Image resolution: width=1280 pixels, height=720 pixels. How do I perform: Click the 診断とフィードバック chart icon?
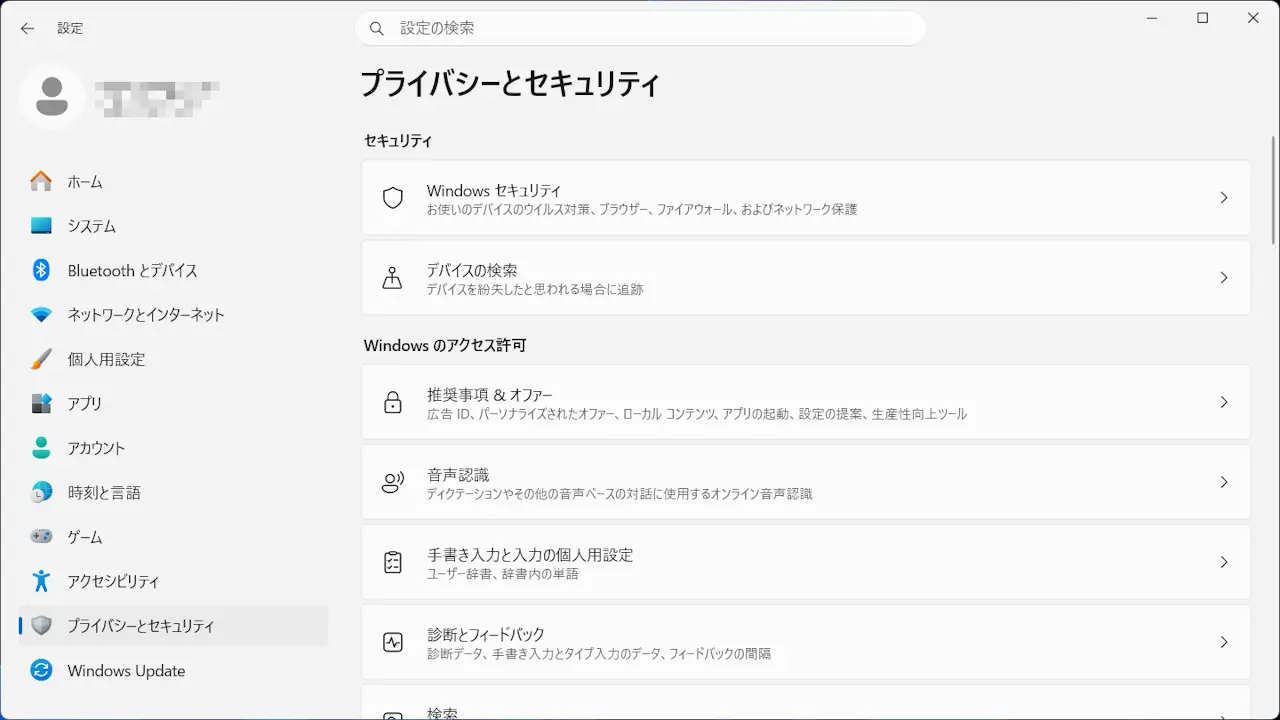(393, 642)
